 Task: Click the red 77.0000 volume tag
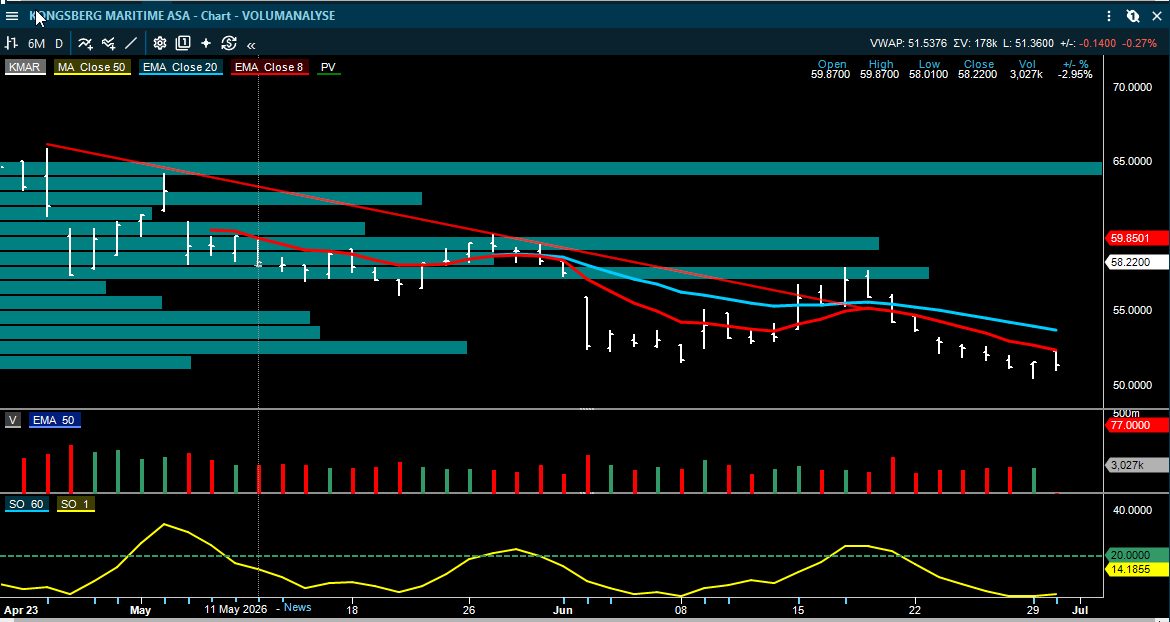[x=1137, y=424]
